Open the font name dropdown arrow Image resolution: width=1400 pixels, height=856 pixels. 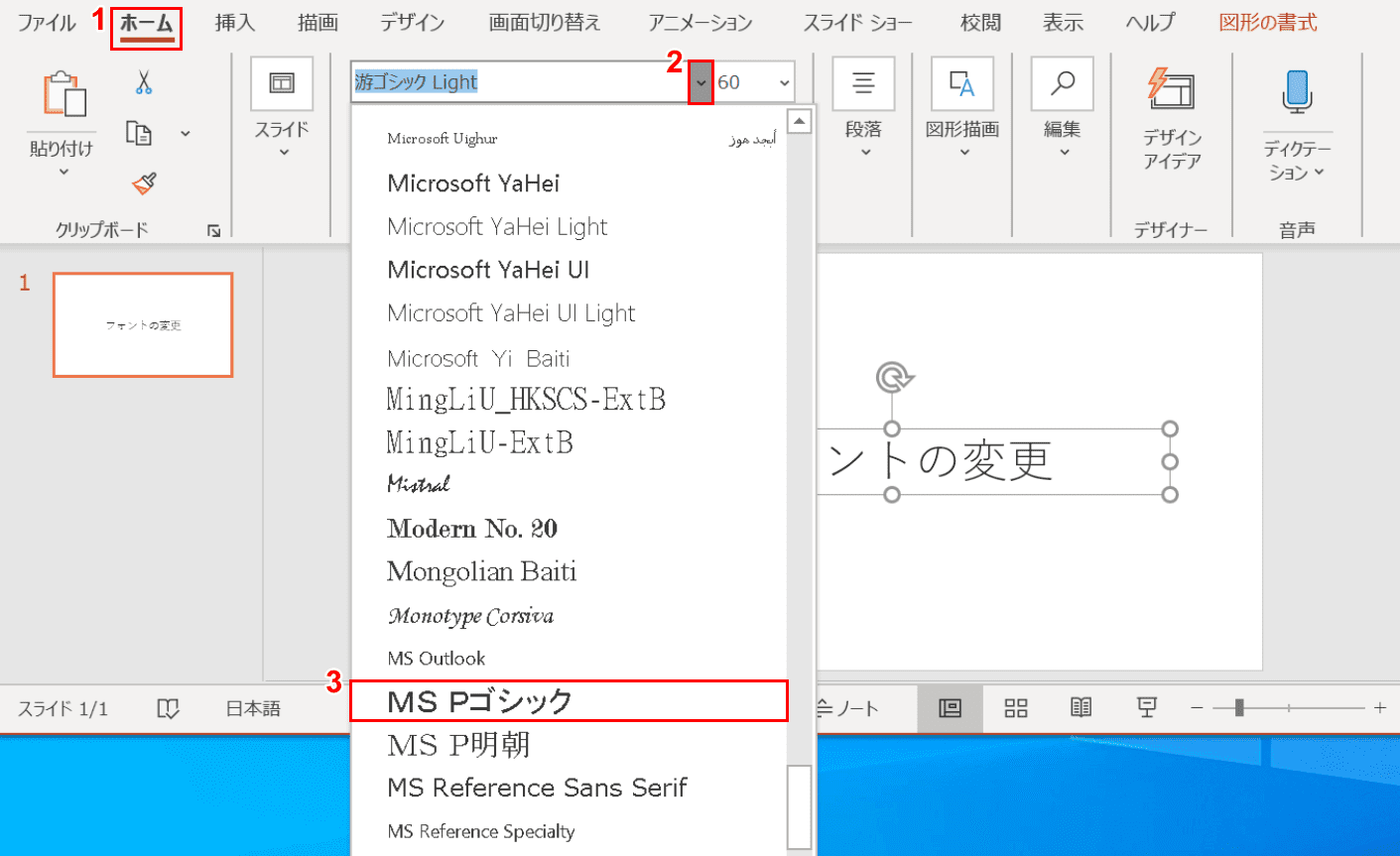(700, 82)
